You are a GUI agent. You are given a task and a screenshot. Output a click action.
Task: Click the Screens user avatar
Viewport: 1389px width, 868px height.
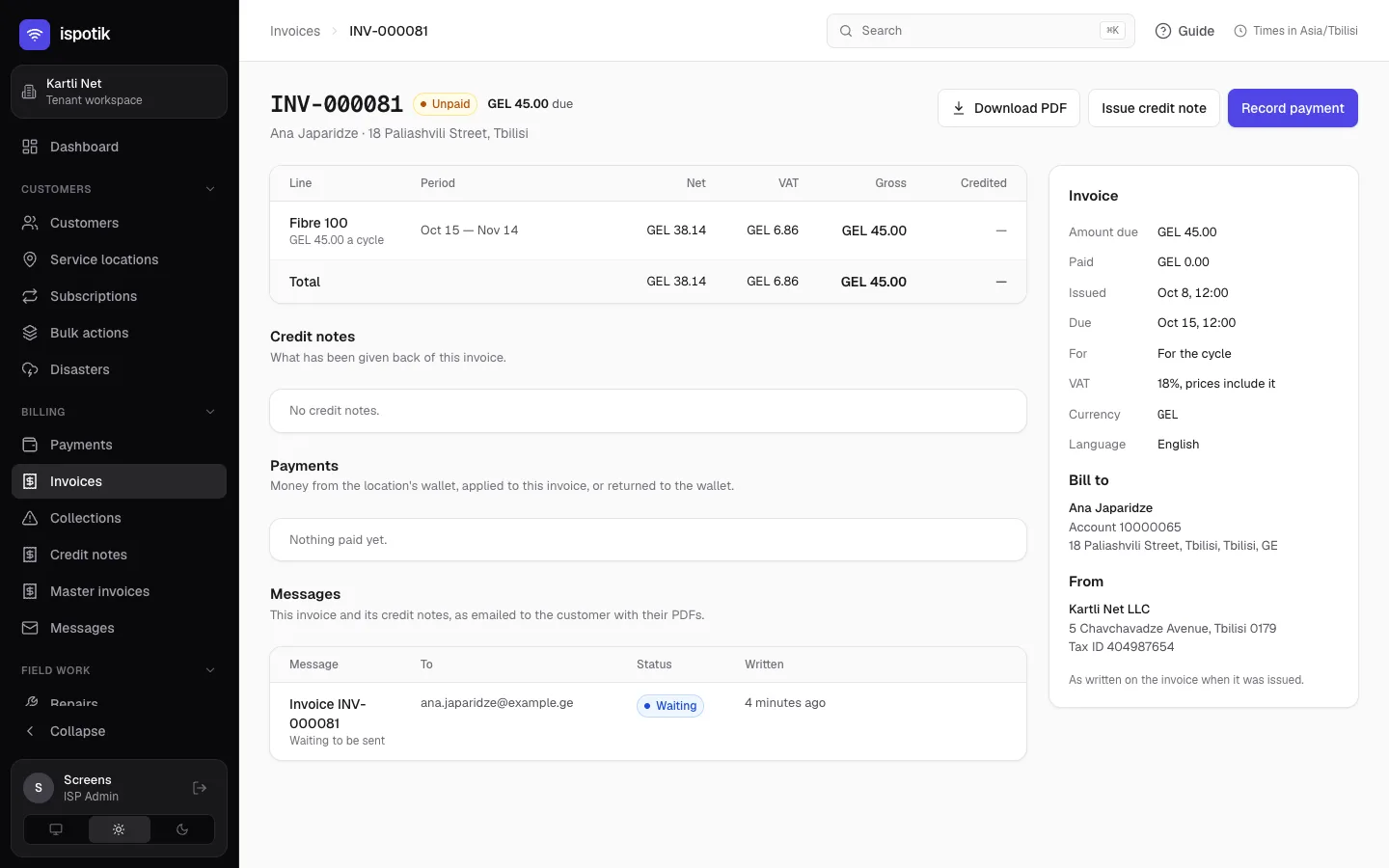tap(39, 788)
